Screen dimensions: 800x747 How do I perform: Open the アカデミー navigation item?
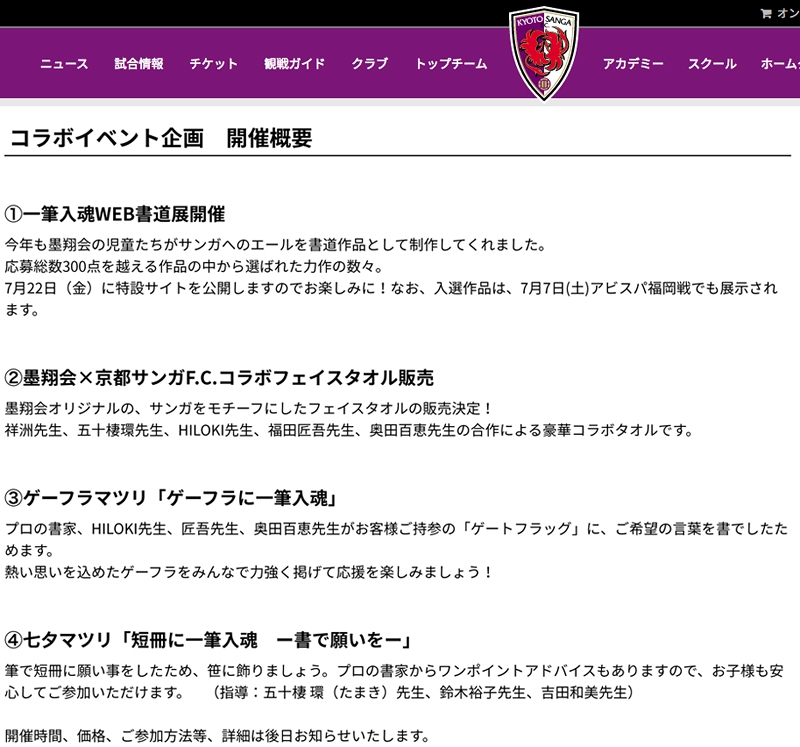point(633,64)
